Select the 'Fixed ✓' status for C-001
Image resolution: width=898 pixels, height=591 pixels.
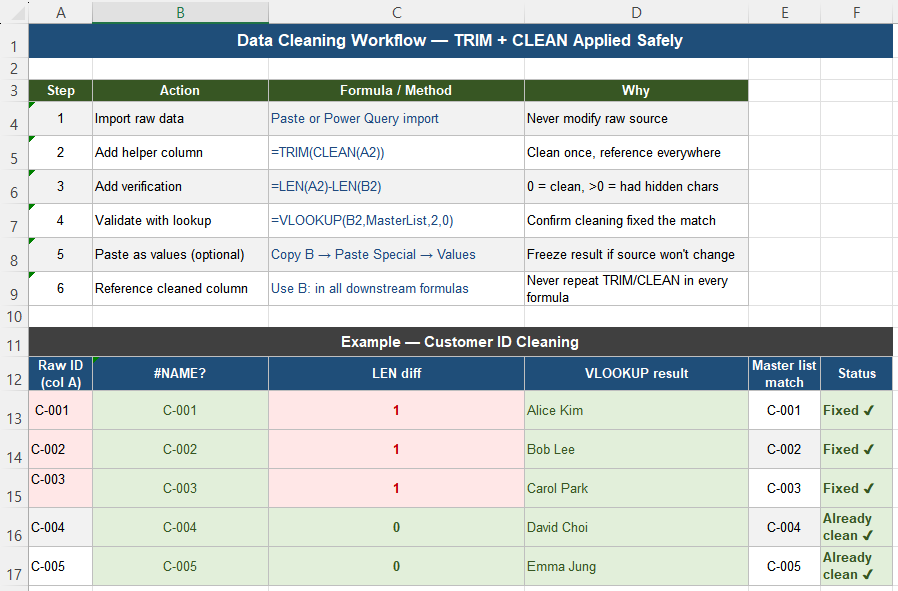click(x=857, y=411)
